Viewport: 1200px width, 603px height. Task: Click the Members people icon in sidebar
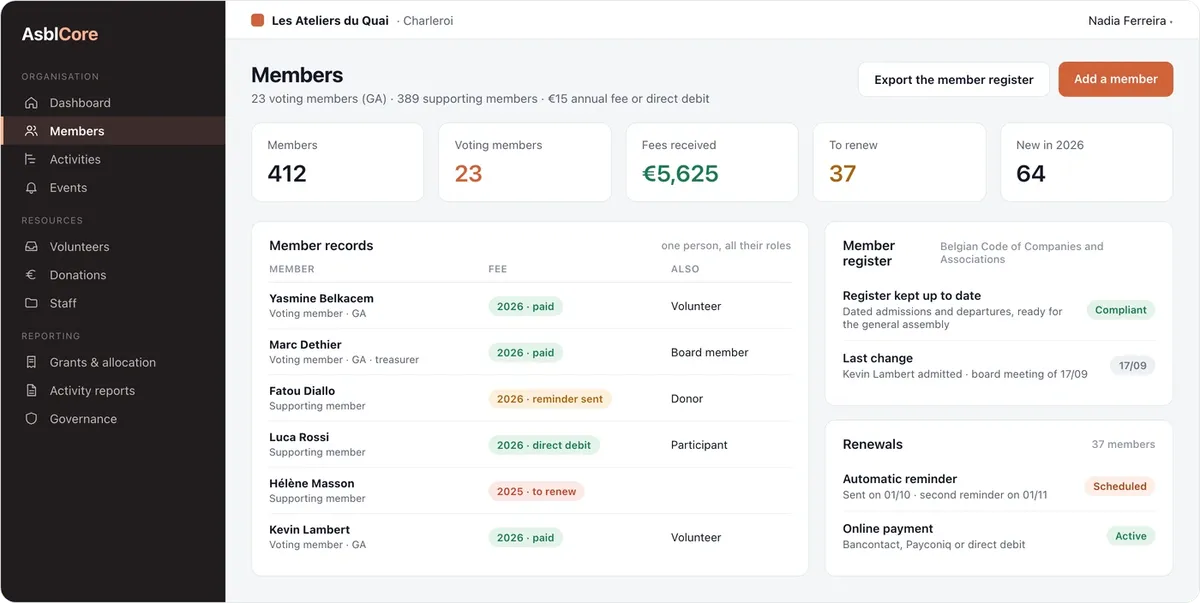pos(31,131)
